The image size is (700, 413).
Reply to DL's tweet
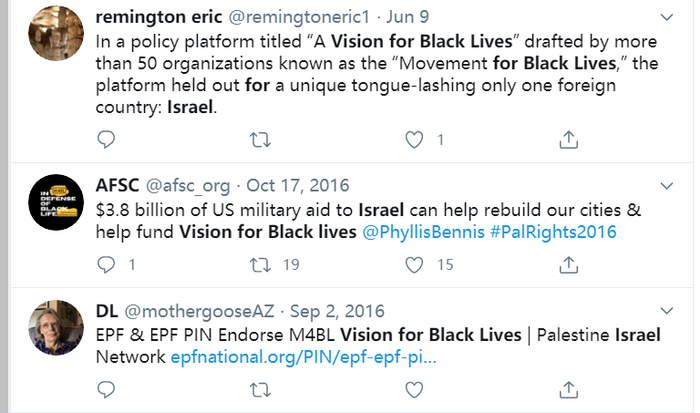[106, 388]
